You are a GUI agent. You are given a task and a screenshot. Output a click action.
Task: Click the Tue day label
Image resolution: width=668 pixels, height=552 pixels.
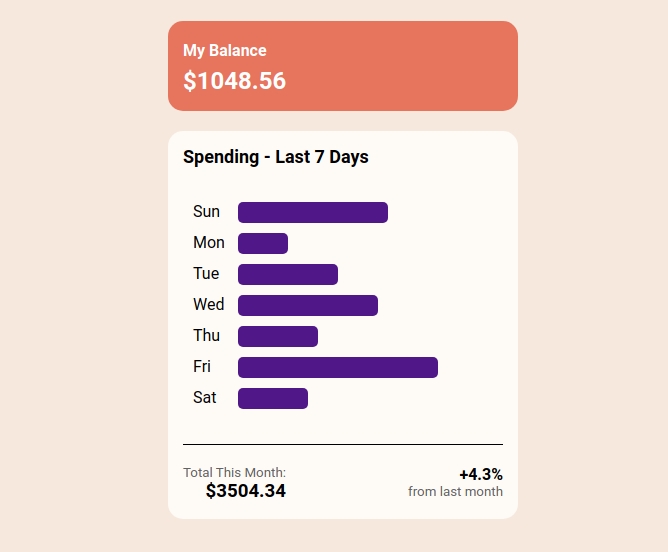[206, 274]
